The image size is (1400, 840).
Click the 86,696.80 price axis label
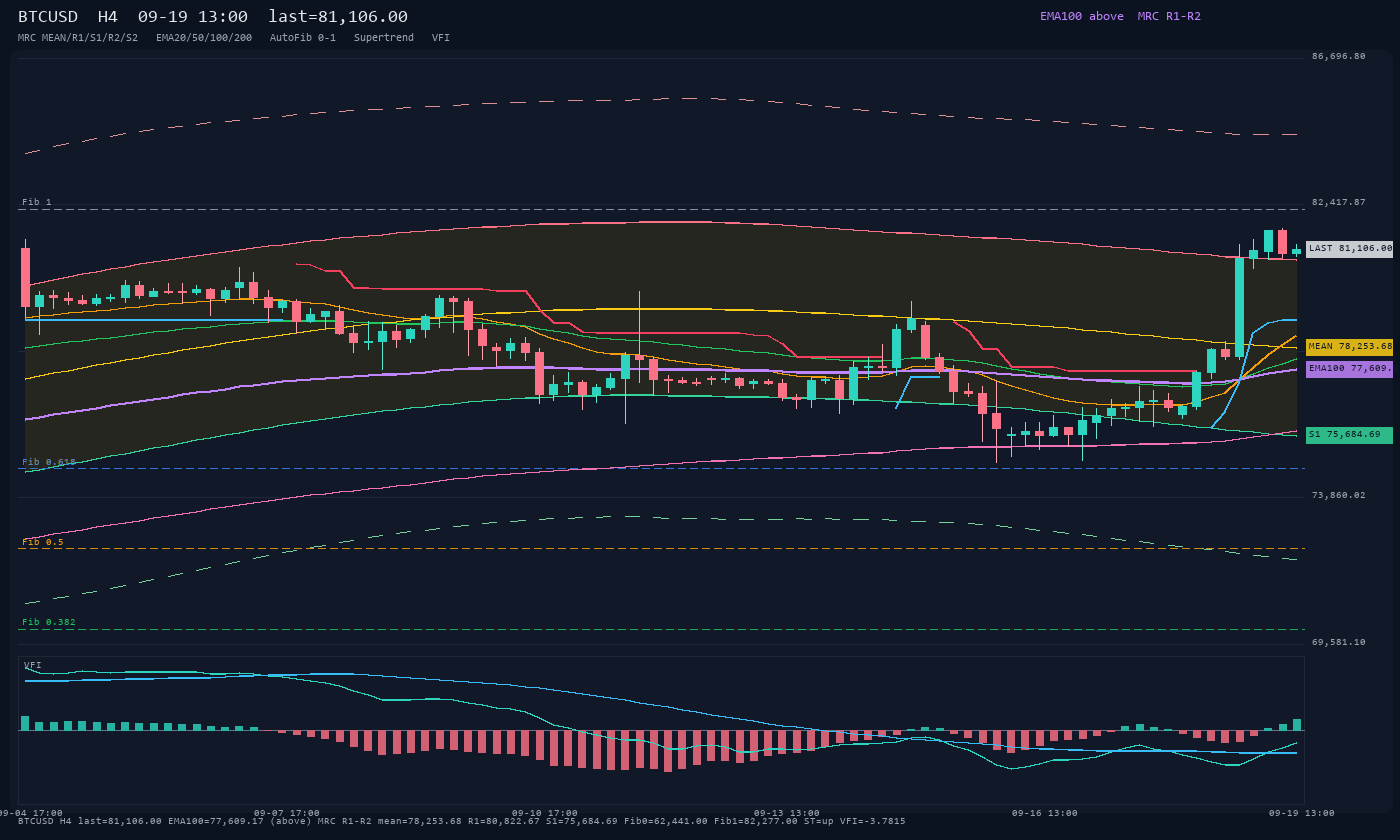point(1338,56)
